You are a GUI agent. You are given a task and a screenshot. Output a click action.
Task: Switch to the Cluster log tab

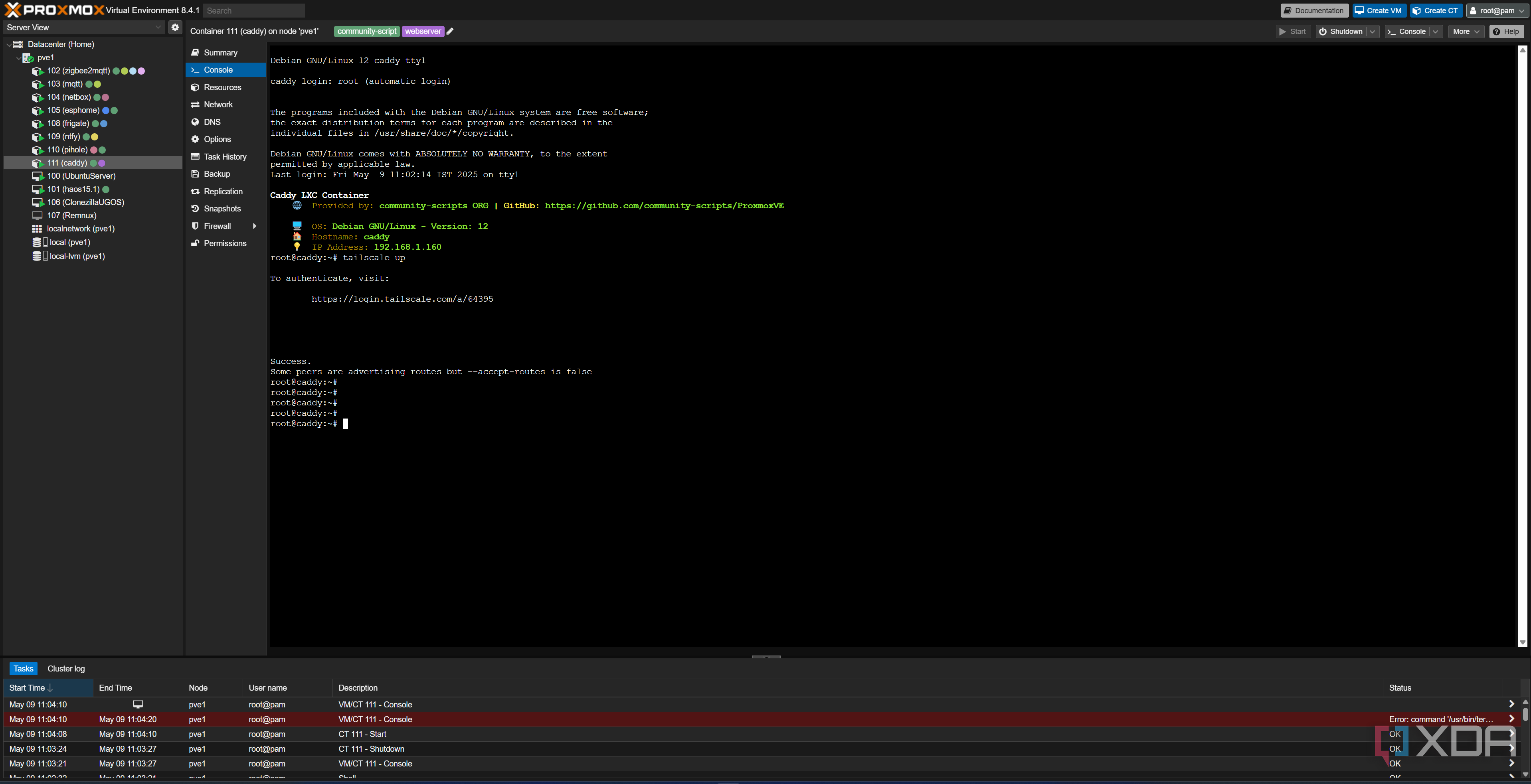66,668
